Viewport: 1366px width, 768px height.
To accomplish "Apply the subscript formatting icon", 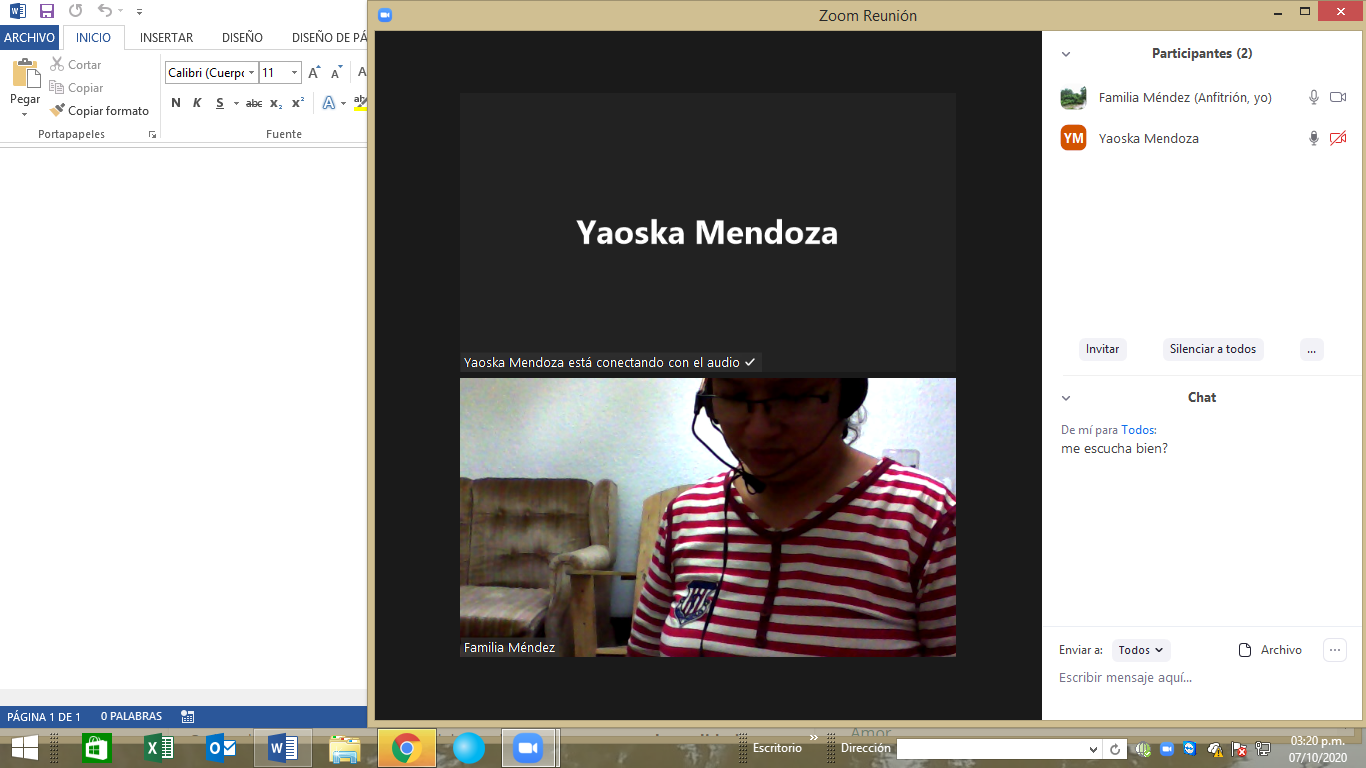I will coord(276,103).
